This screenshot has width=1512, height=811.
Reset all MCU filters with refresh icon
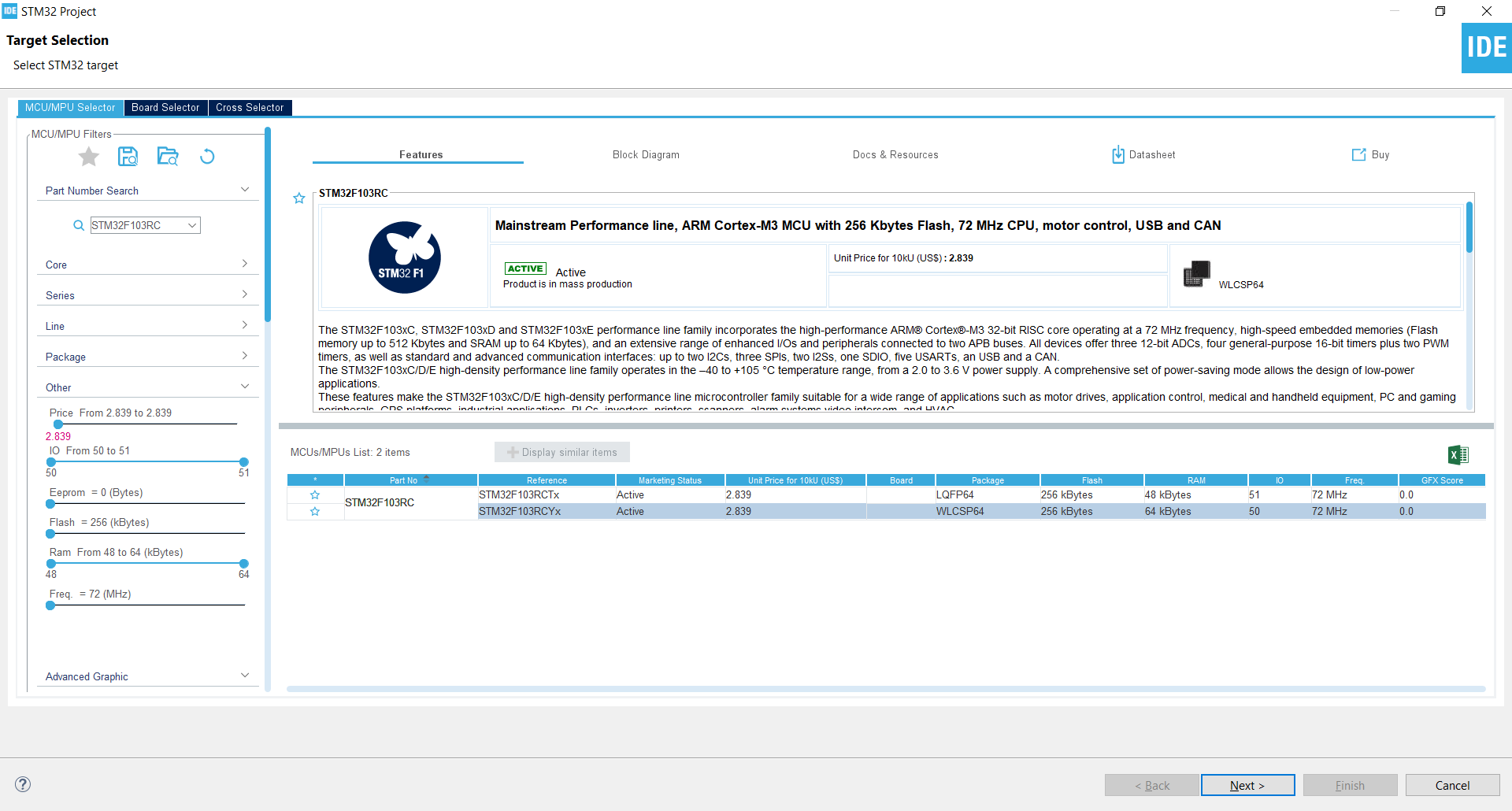pos(207,157)
